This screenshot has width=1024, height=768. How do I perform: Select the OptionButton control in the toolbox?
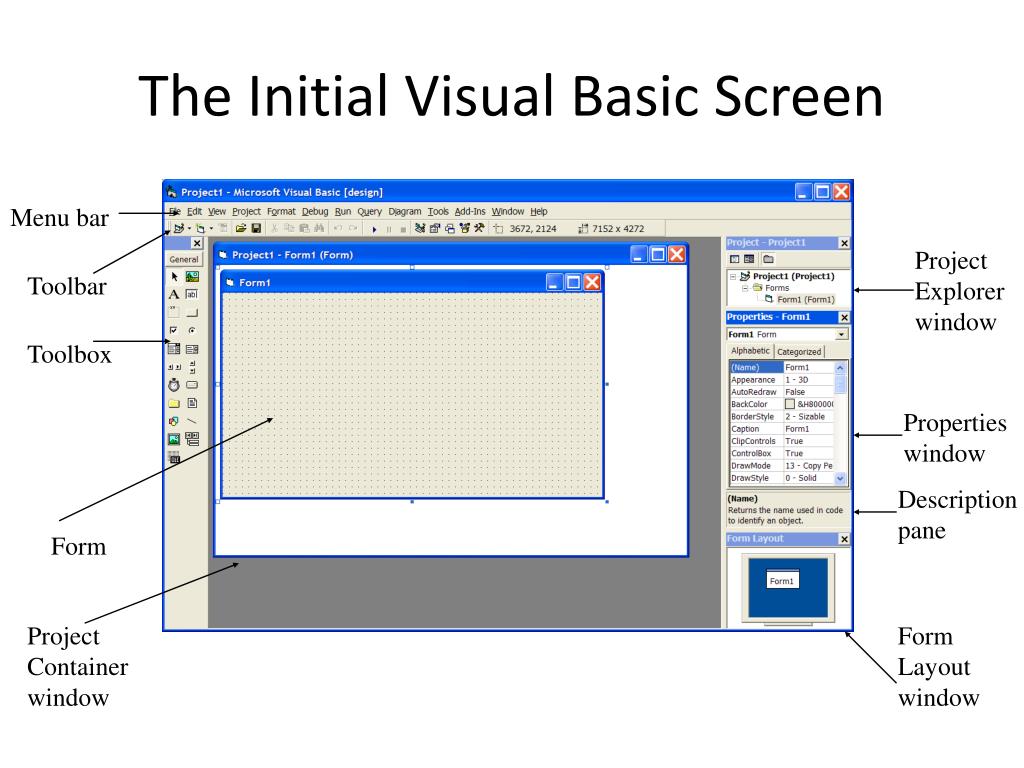click(x=192, y=330)
